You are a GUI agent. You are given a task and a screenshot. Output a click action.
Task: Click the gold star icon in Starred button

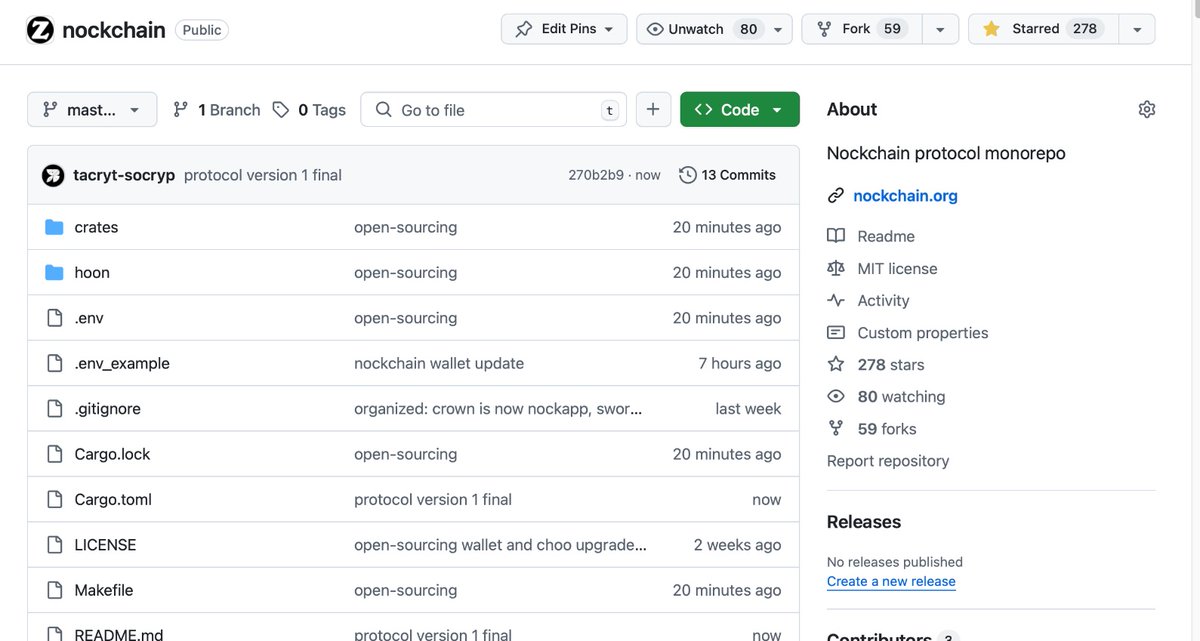click(991, 29)
